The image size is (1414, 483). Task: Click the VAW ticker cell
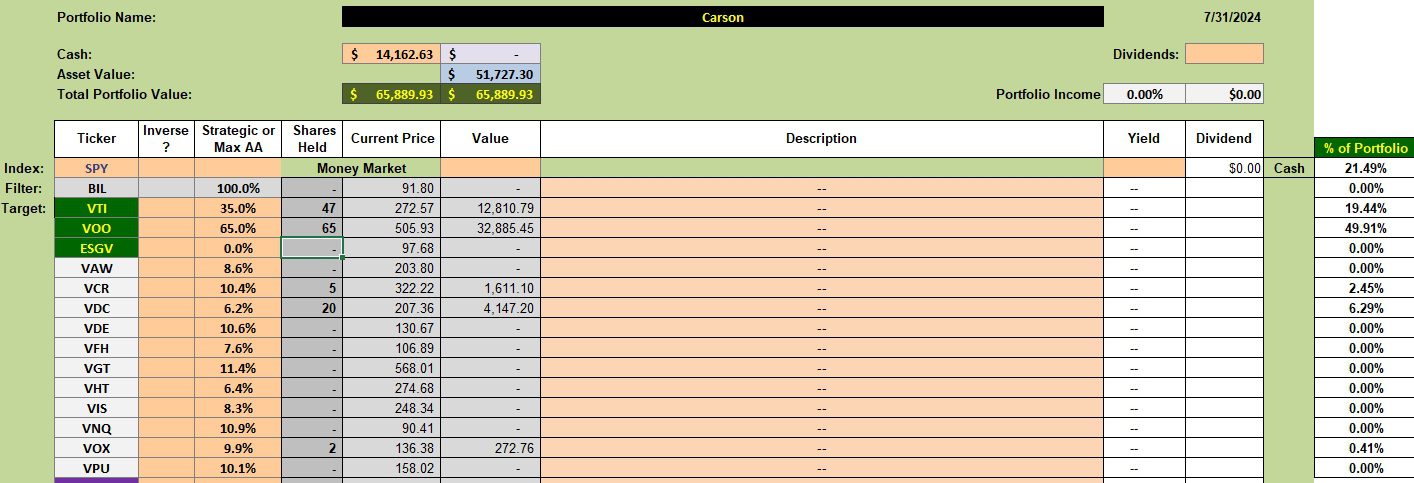point(97,268)
